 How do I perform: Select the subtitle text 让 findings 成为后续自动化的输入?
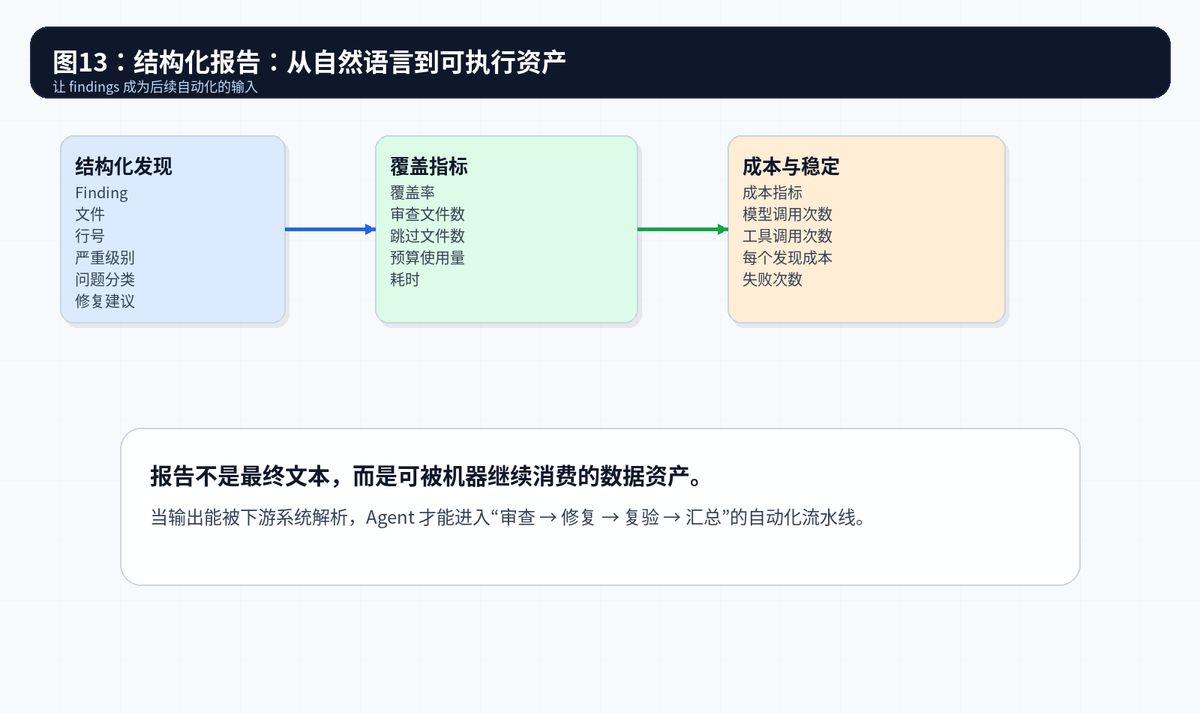coord(156,87)
